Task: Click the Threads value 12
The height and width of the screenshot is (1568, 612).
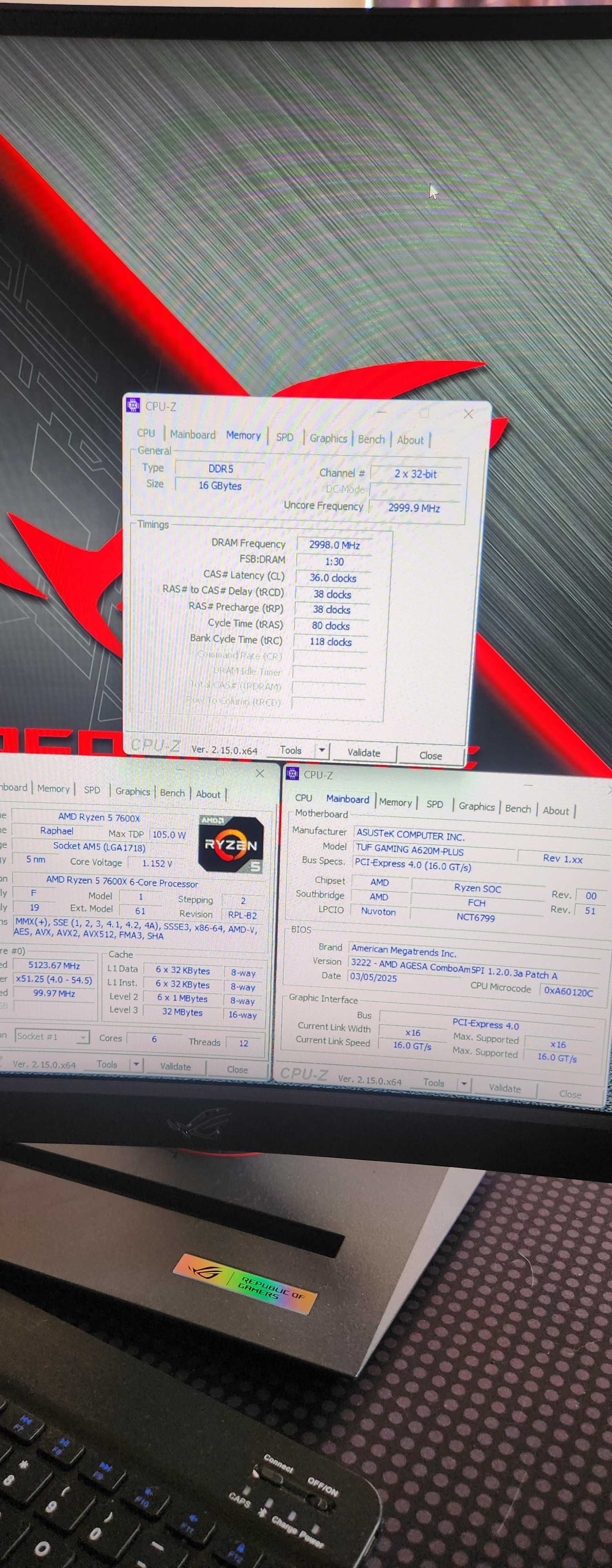Action: point(244,1043)
